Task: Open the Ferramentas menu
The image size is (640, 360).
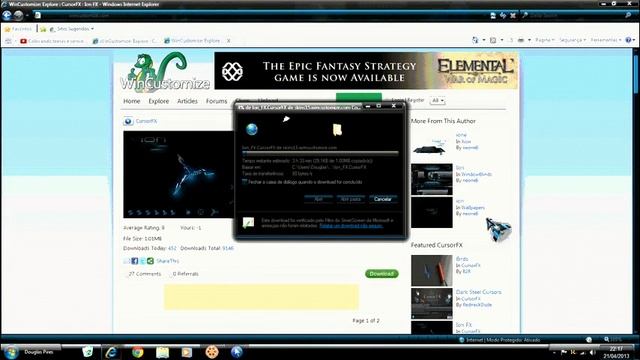Action: point(606,40)
